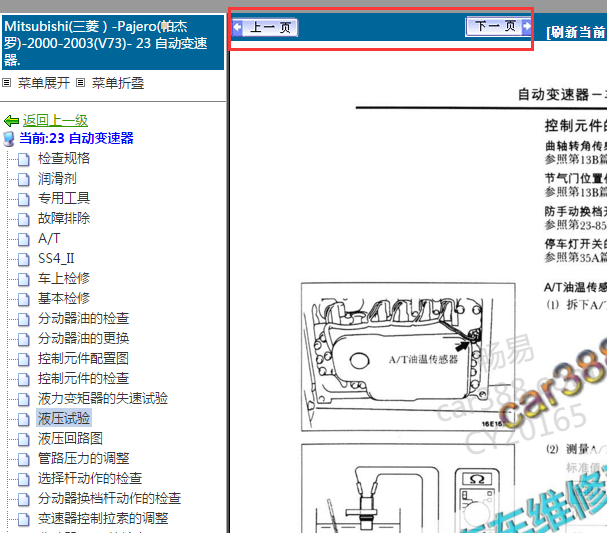Click the page icon beside 专用工具
The height and width of the screenshot is (533, 607).
point(24,199)
